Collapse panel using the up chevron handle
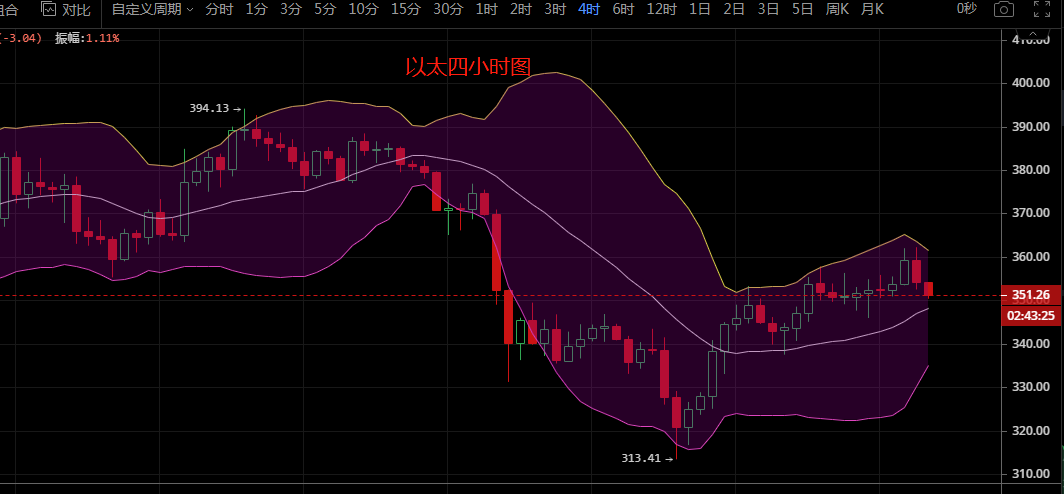 1034,33
